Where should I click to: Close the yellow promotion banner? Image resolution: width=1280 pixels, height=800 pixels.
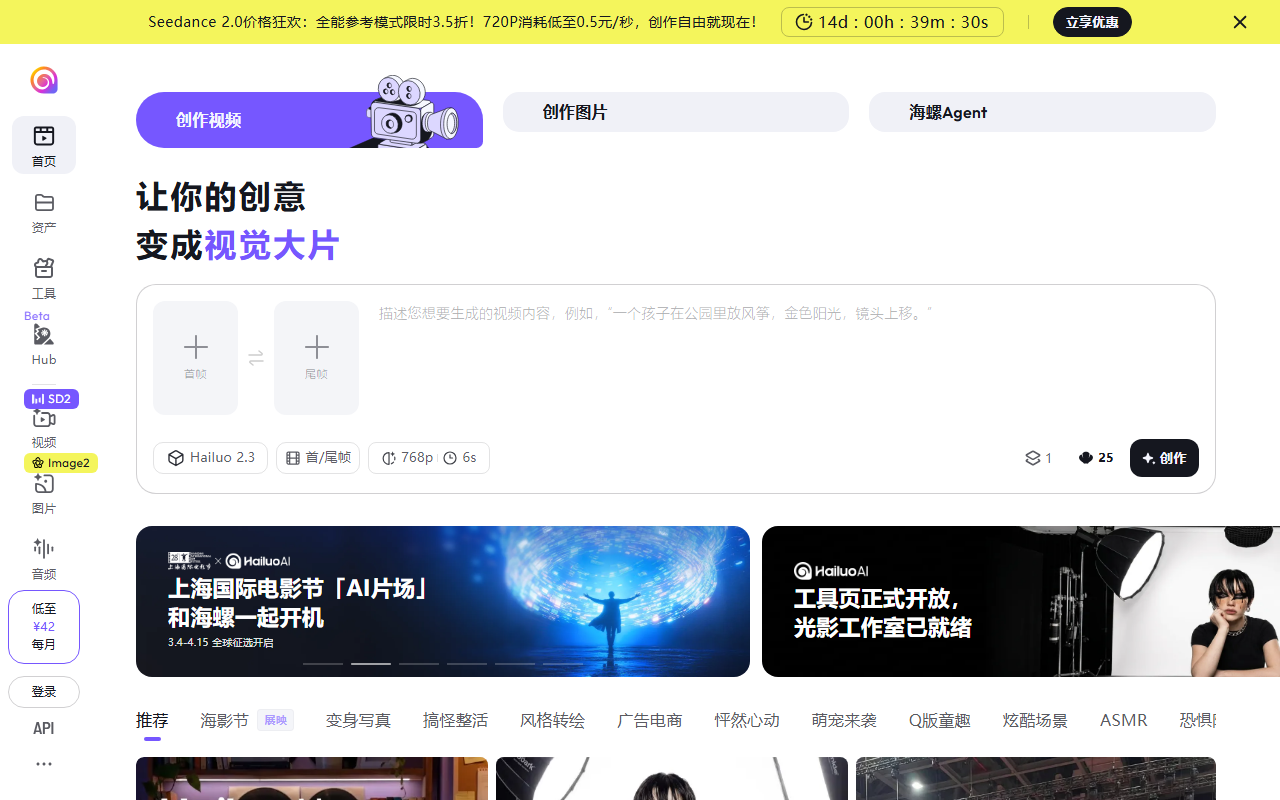[1240, 22]
